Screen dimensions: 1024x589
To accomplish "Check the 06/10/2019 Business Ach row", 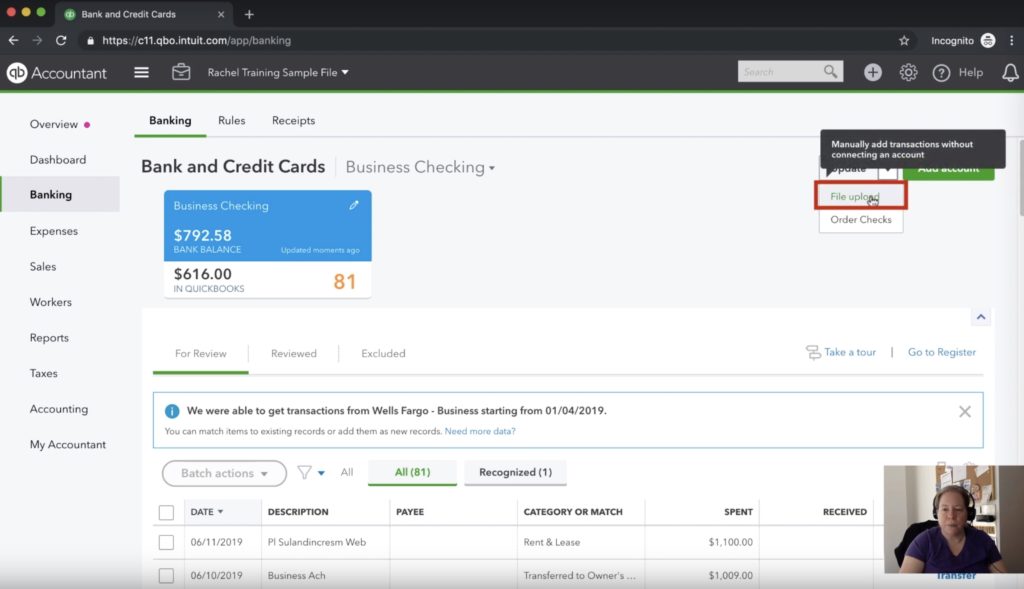I will pyautogui.click(x=167, y=576).
